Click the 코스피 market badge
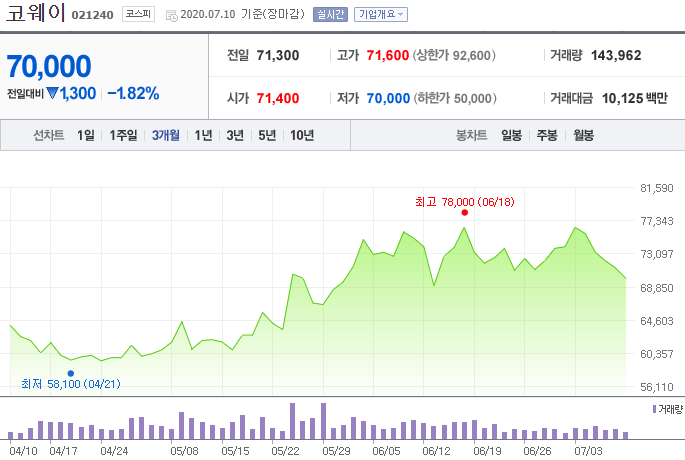Image resolution: width=685 pixels, height=460 pixels. 138,14
